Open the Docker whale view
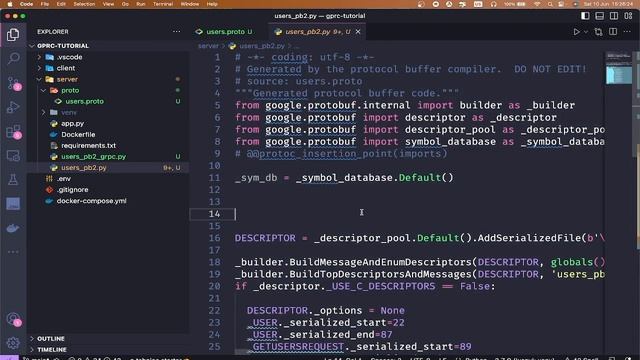Image resolution: width=640 pixels, height=360 pixels. coord(13,228)
